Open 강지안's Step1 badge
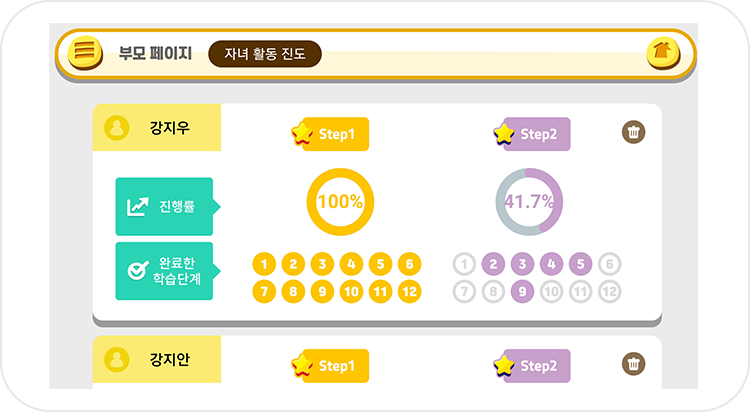Image resolution: width=750 pixels, height=412 pixels. 330,366
